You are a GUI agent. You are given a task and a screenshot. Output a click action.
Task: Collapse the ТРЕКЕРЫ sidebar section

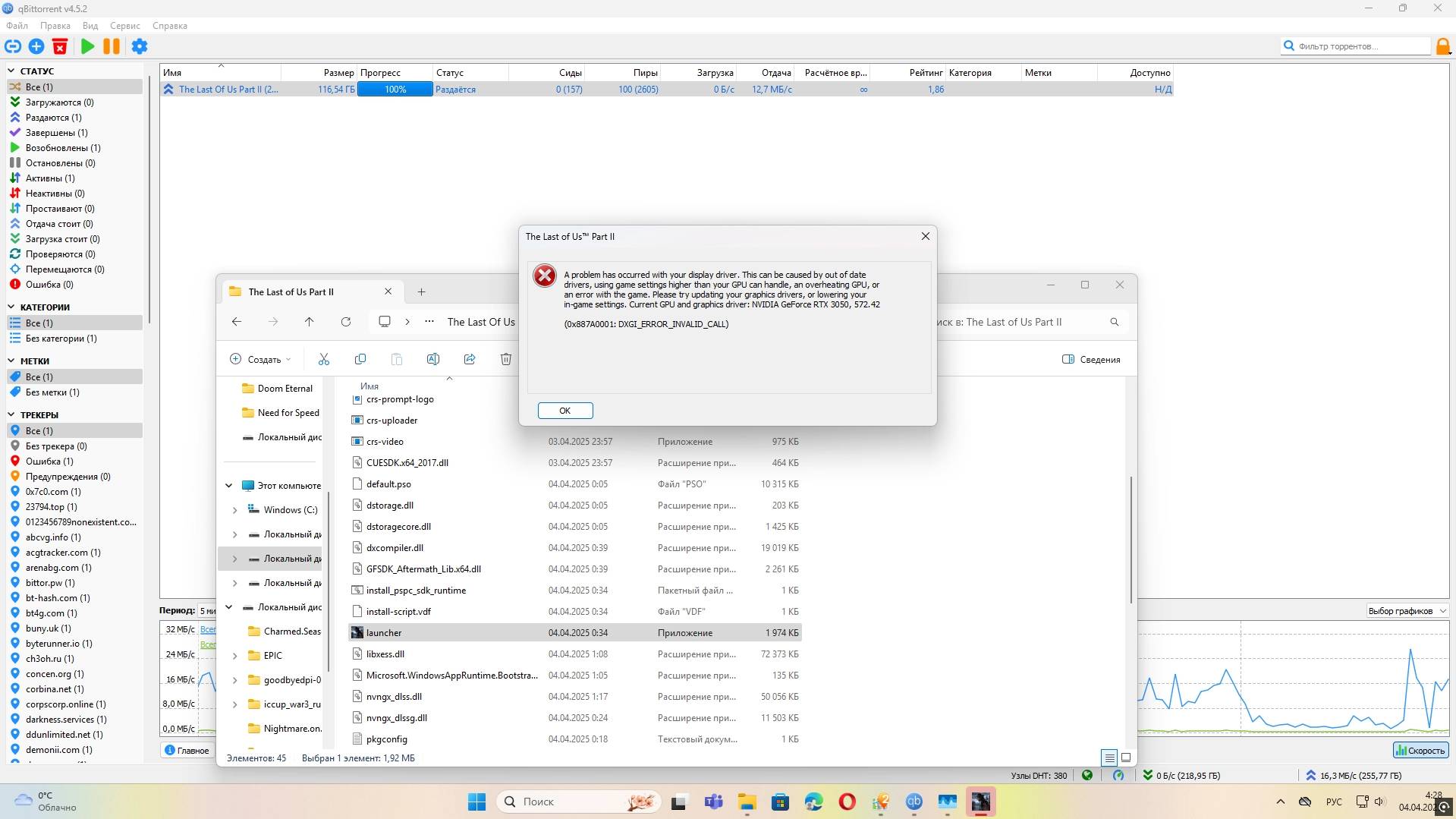tap(12, 415)
